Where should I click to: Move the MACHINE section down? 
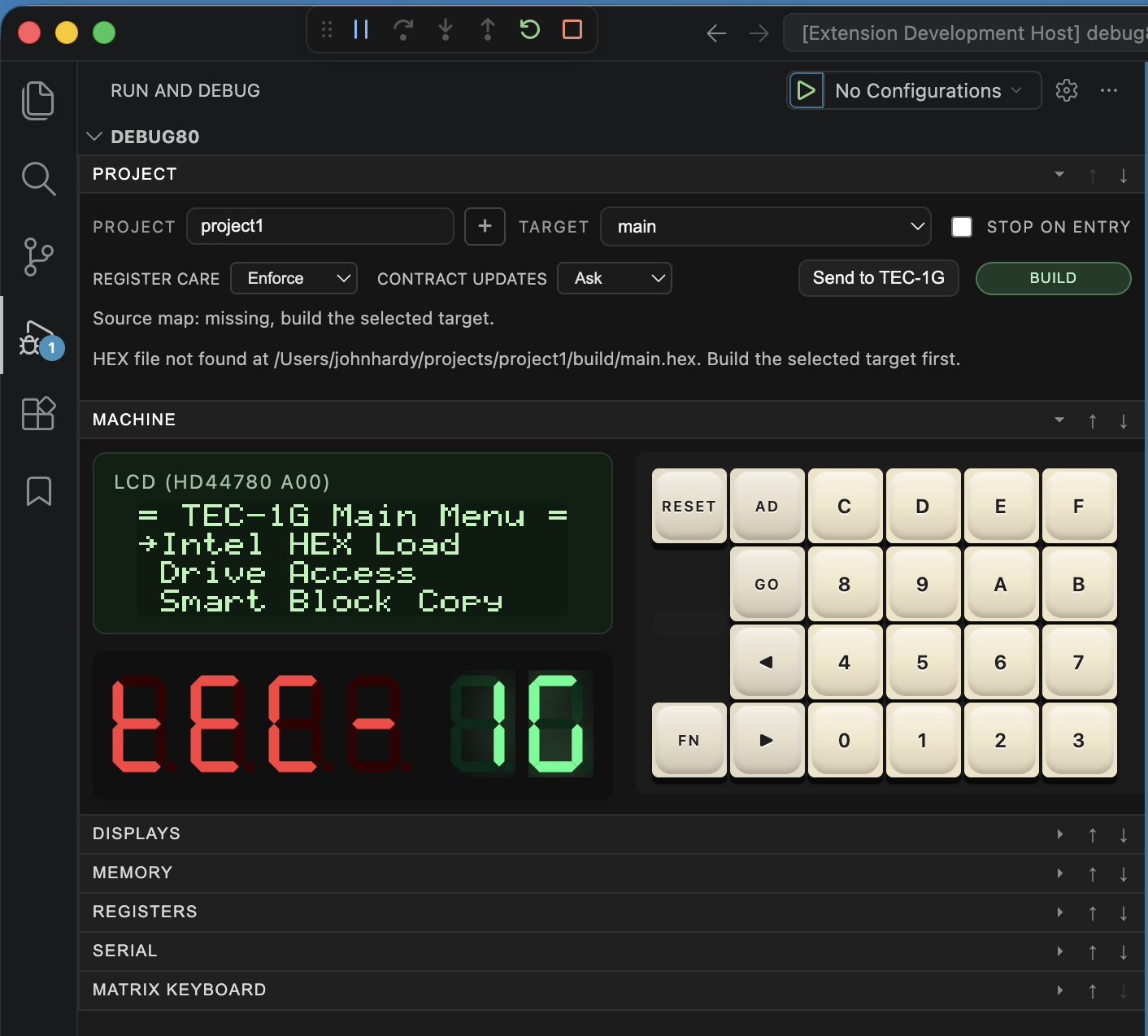[1124, 421]
